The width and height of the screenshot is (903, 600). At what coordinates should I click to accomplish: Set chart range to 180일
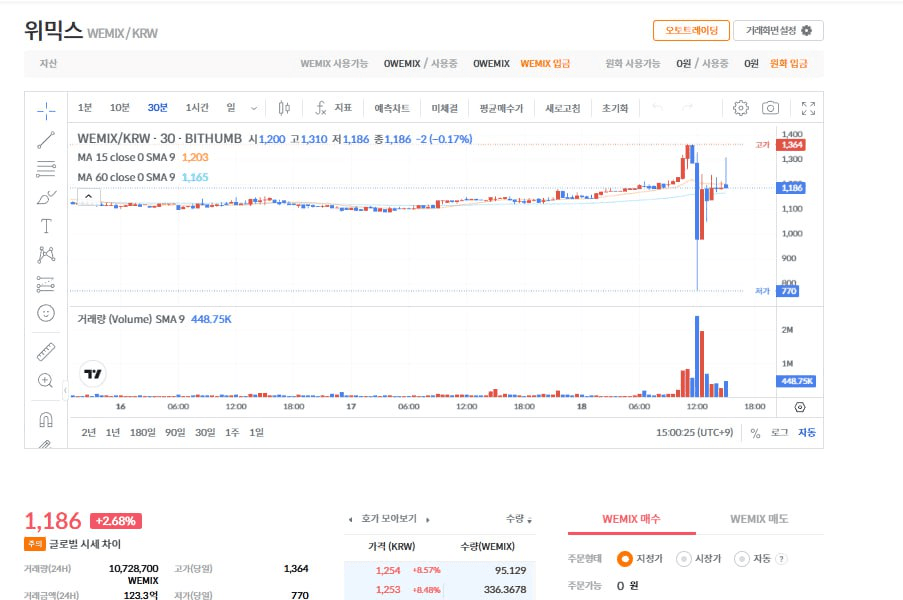tap(143, 432)
